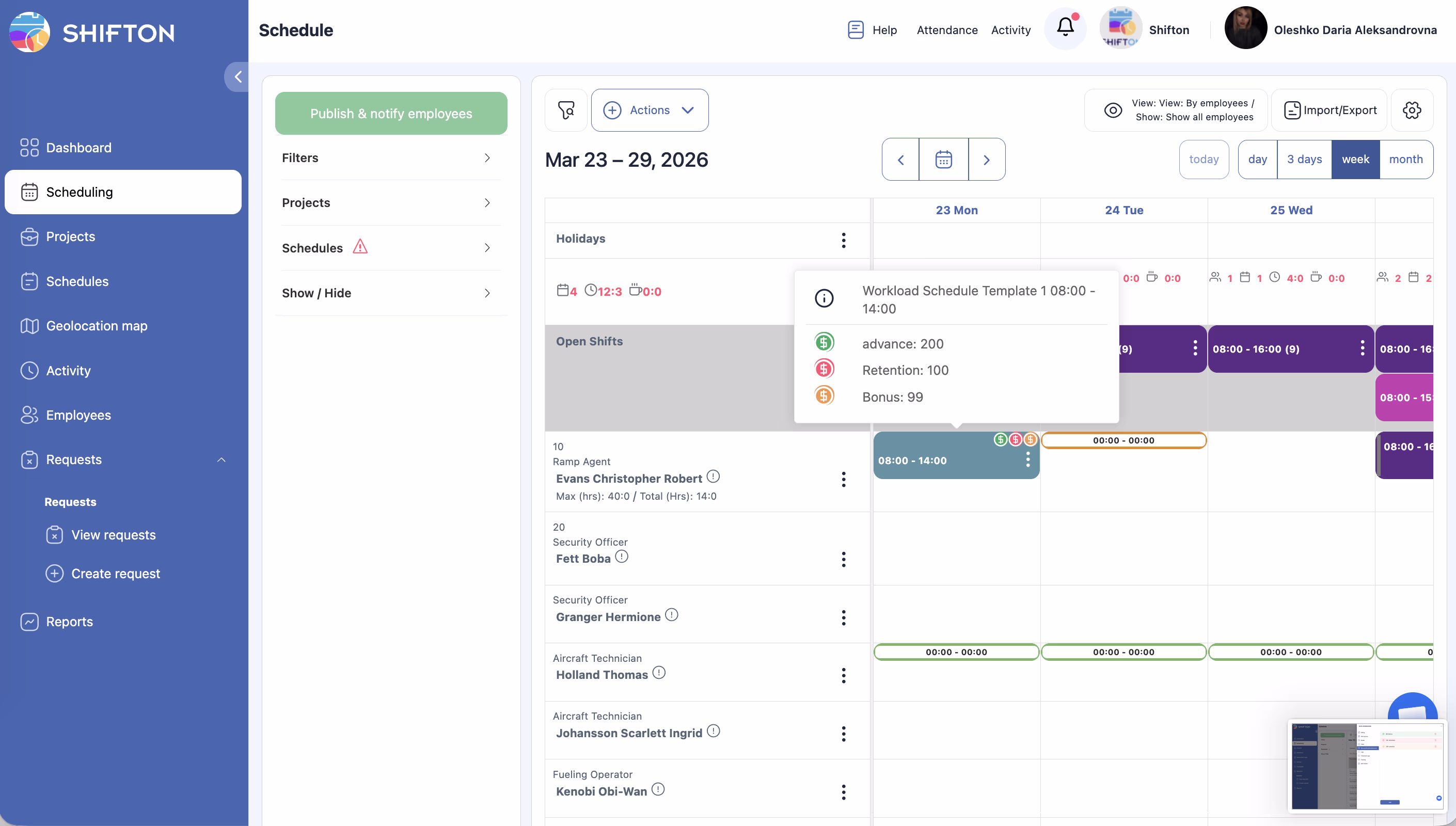The width and height of the screenshot is (1456, 826).
Task: Open three-dot menu for Evans Christopher Robert
Action: point(844,480)
